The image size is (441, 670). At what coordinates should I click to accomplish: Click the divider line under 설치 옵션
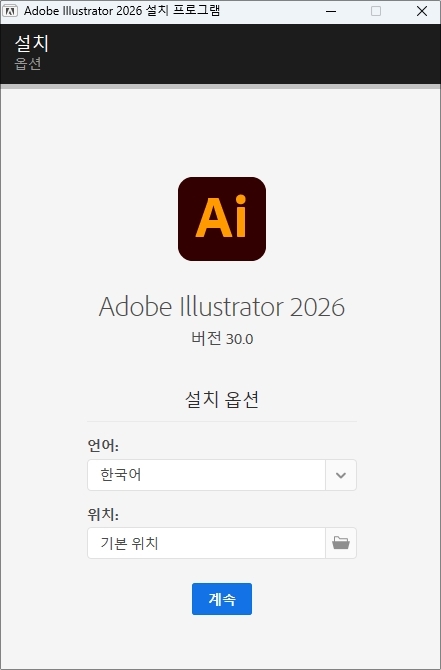coord(222,421)
